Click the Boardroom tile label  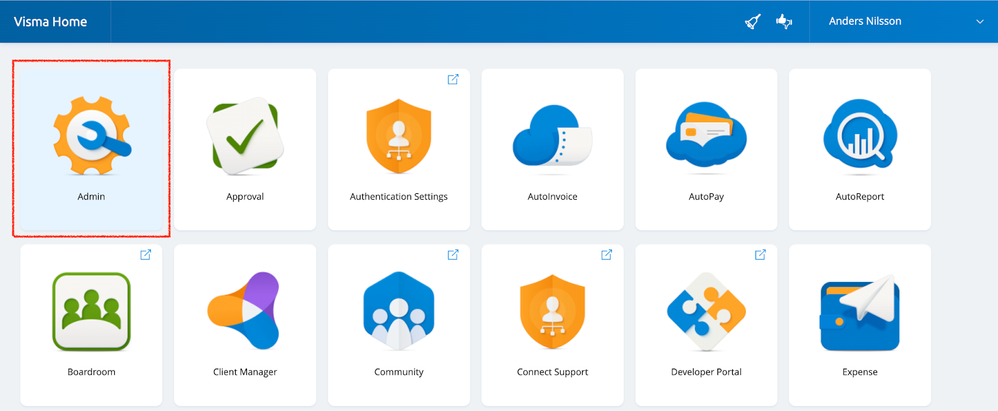pos(91,372)
